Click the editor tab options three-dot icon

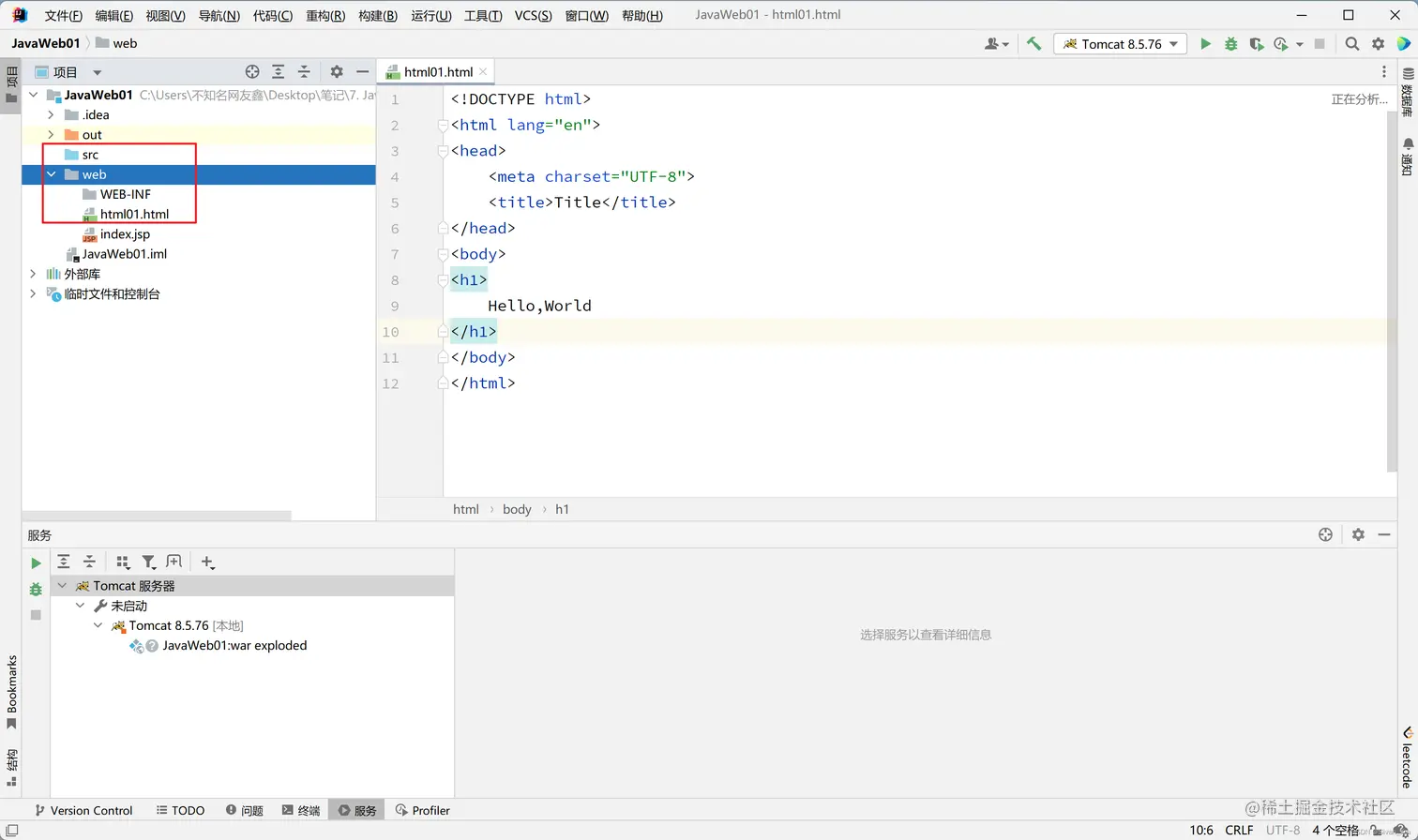pyautogui.click(x=1384, y=72)
